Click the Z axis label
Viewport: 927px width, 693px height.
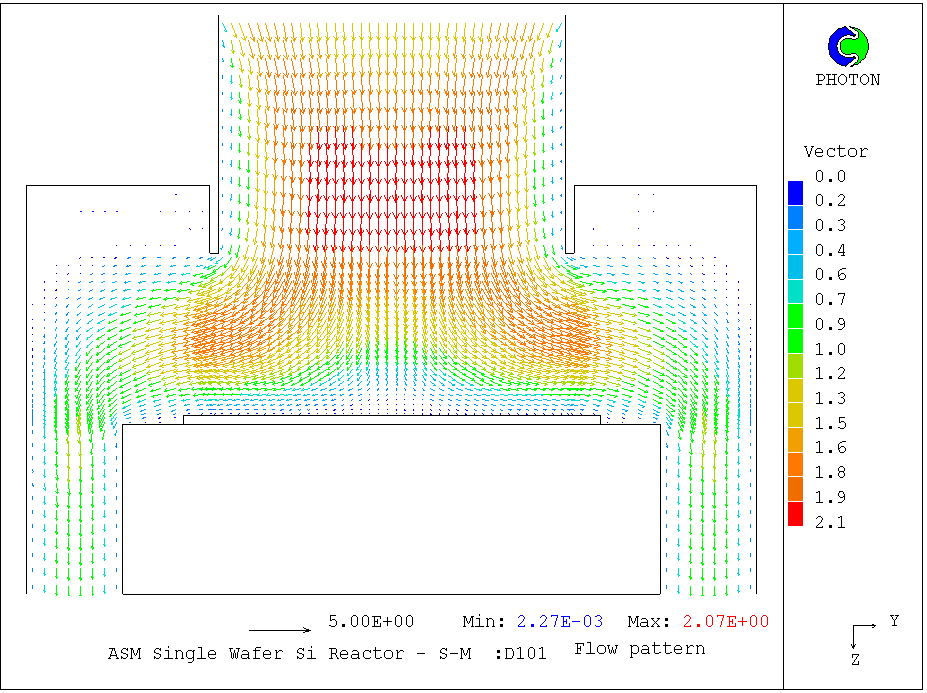click(x=855, y=660)
